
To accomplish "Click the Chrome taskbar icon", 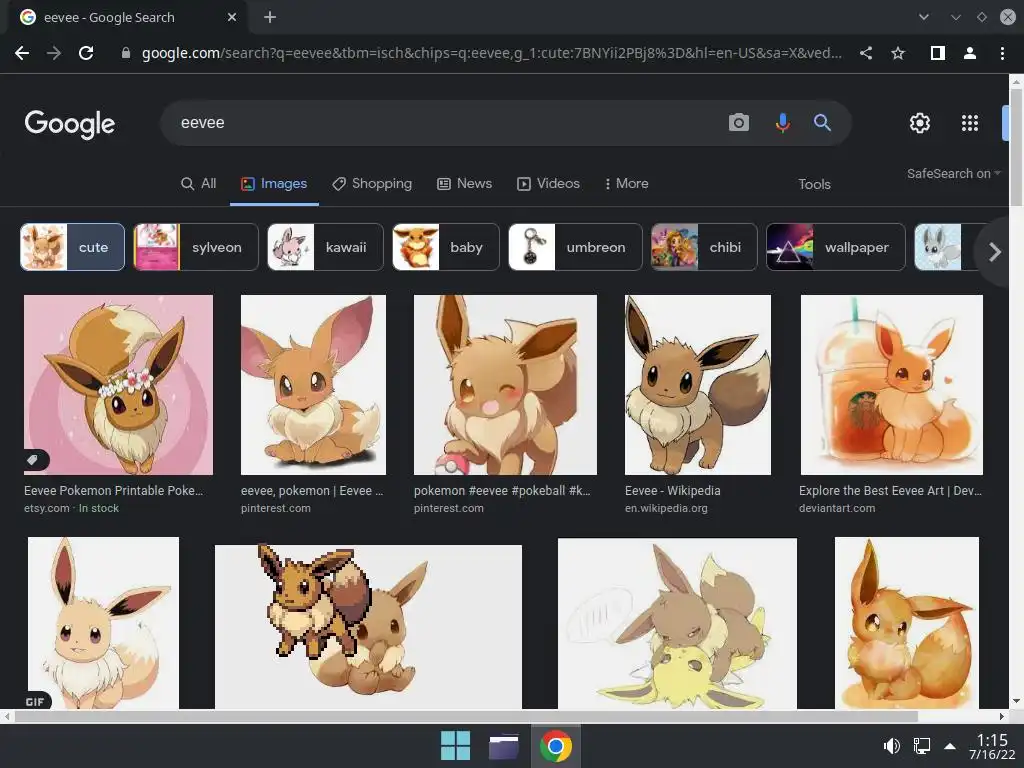I will (556, 746).
